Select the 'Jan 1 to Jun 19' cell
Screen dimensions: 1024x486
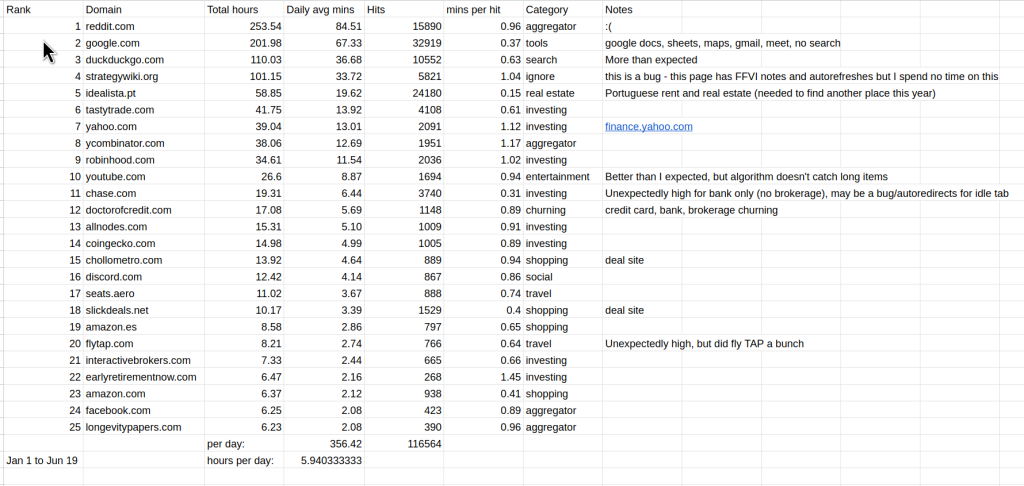point(42,461)
